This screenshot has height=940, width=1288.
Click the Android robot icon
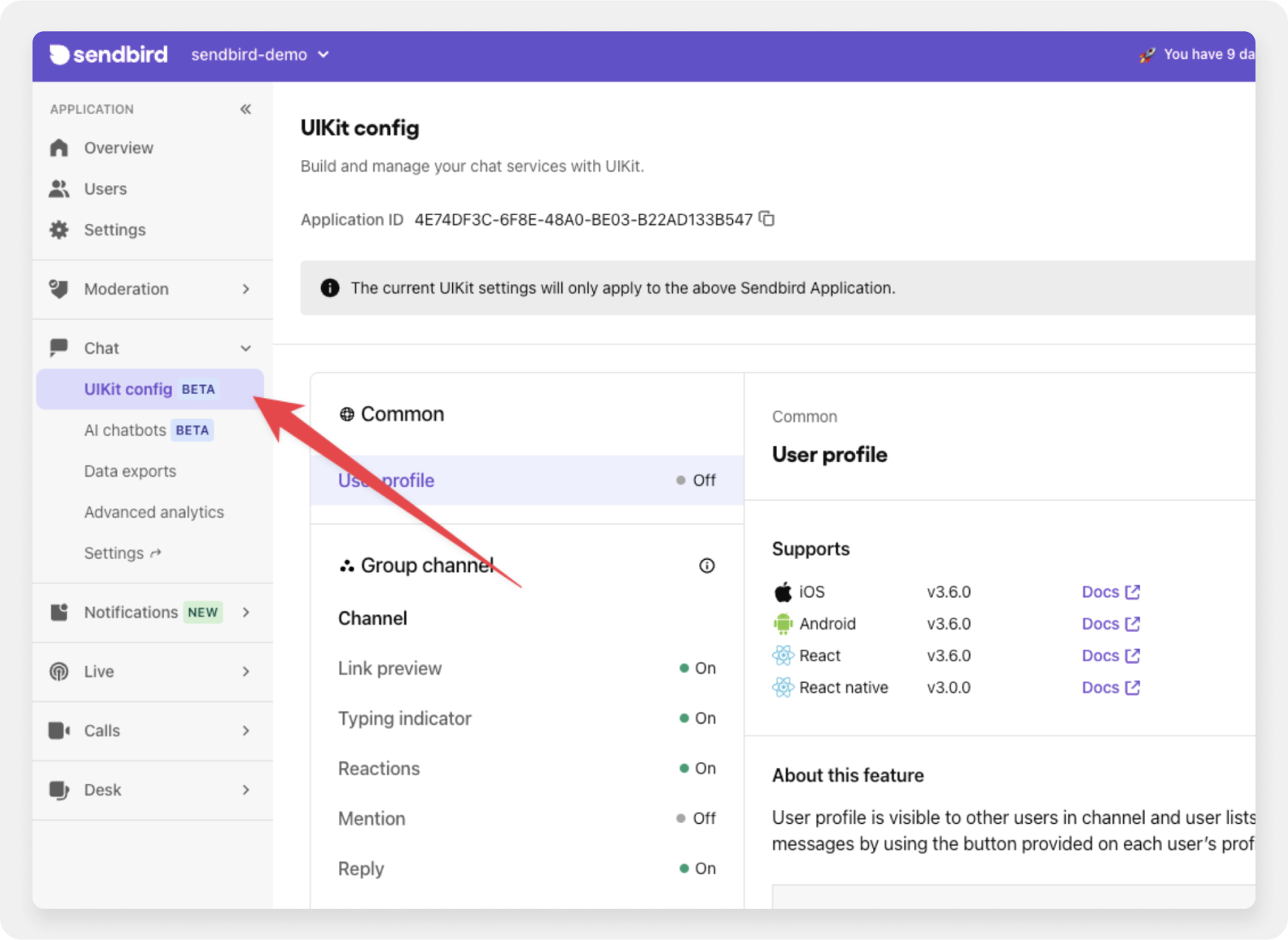click(783, 624)
